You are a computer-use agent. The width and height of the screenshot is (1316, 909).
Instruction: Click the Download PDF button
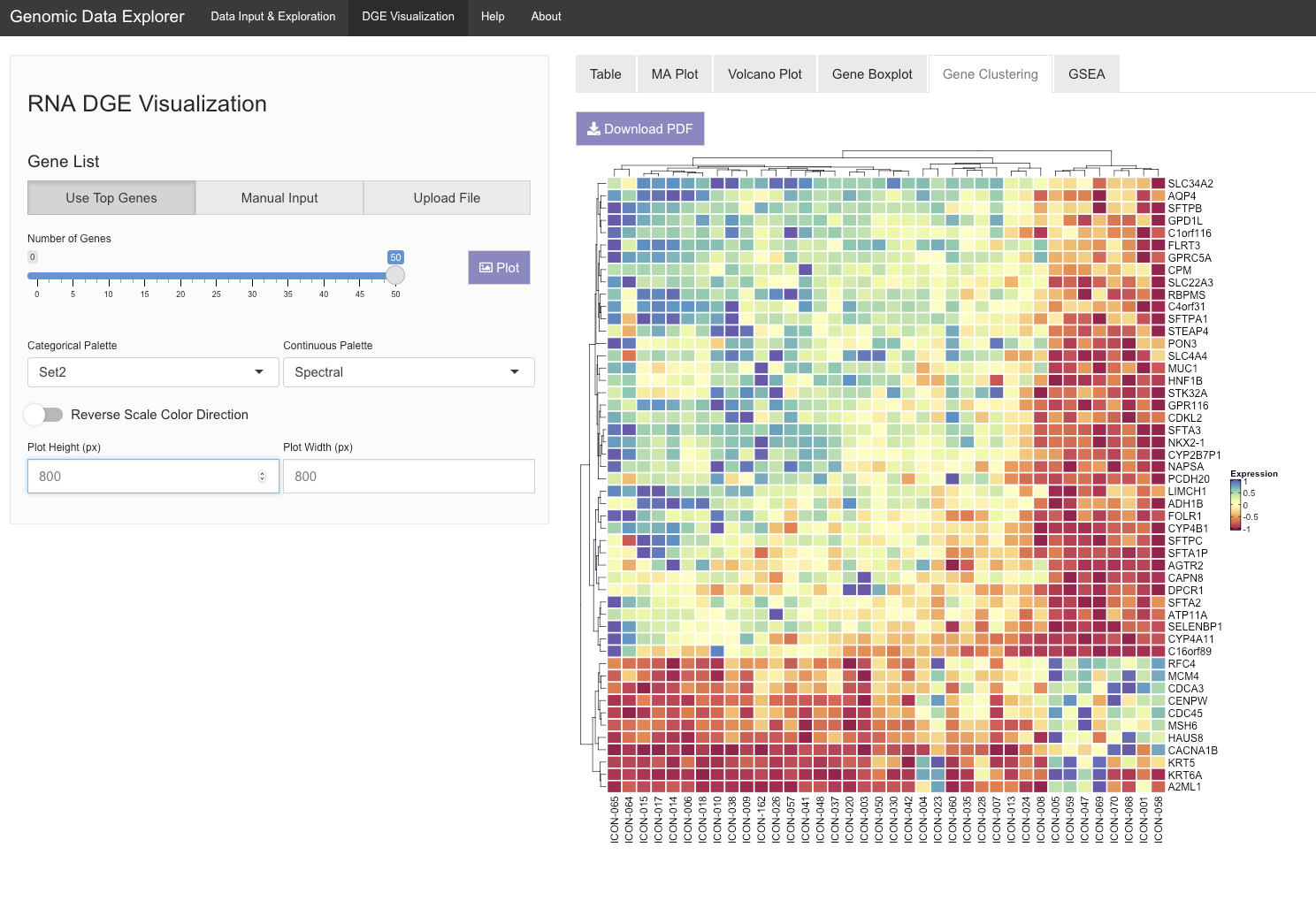[640, 129]
